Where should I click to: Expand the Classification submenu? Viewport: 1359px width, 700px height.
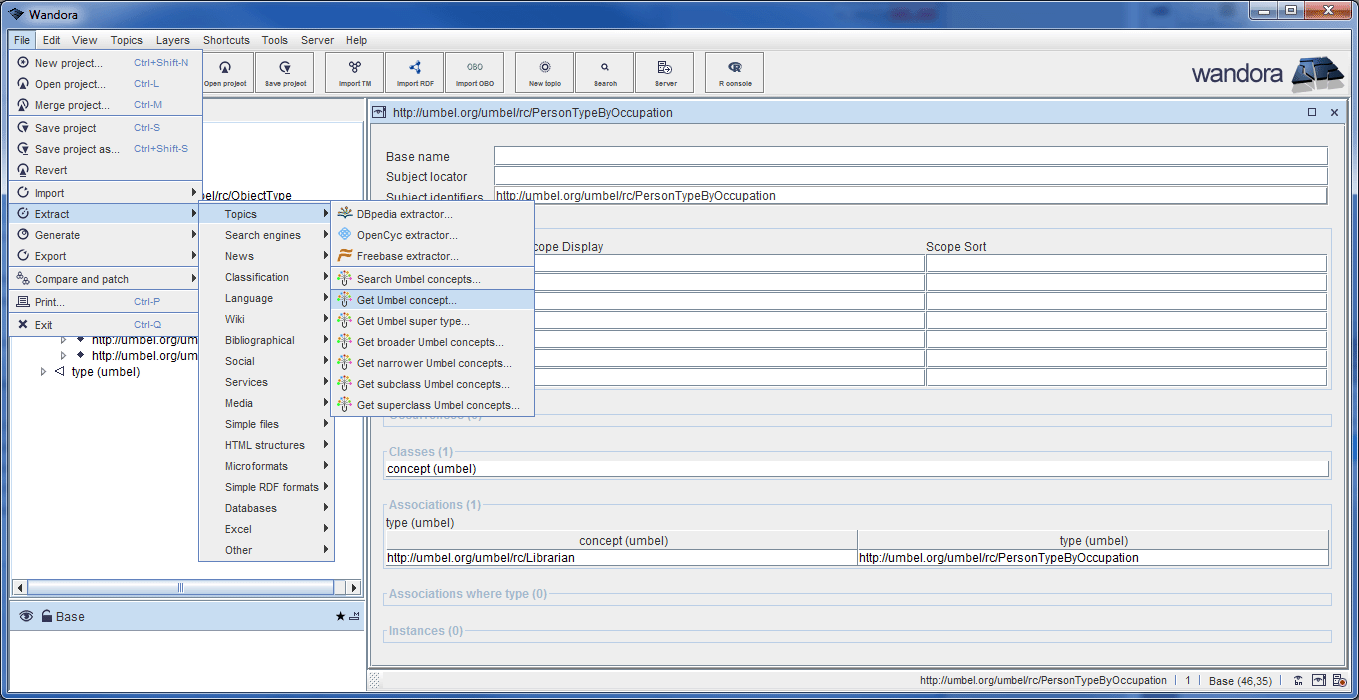pos(266,277)
